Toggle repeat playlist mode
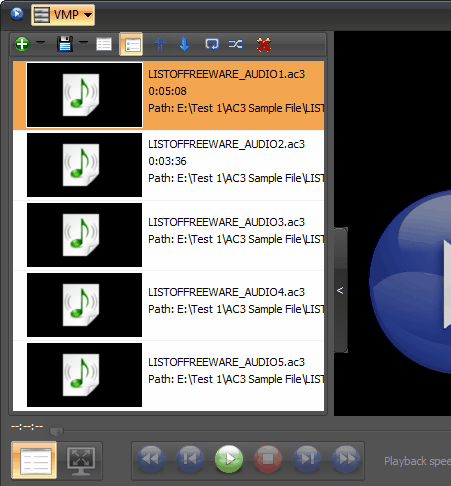Screen dimensions: 451x486 pyautogui.click(x=212, y=44)
